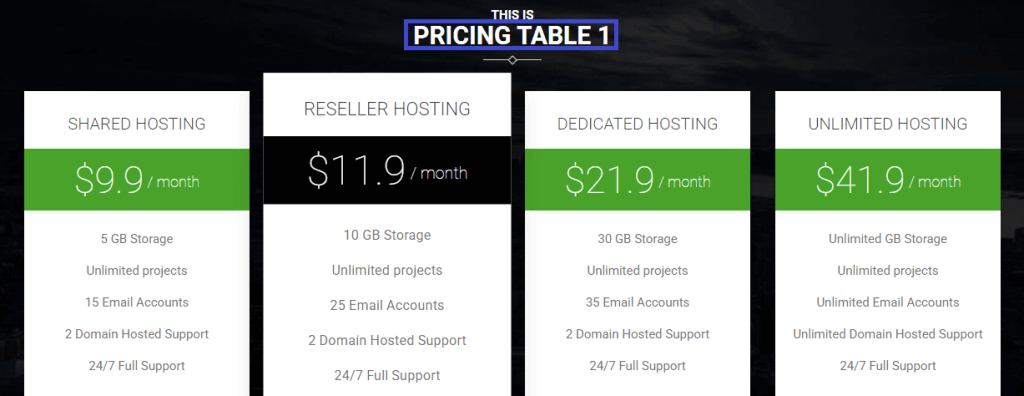The image size is (1024, 396).
Task: Click the $9.9 / month green price banner
Action: (x=136, y=180)
